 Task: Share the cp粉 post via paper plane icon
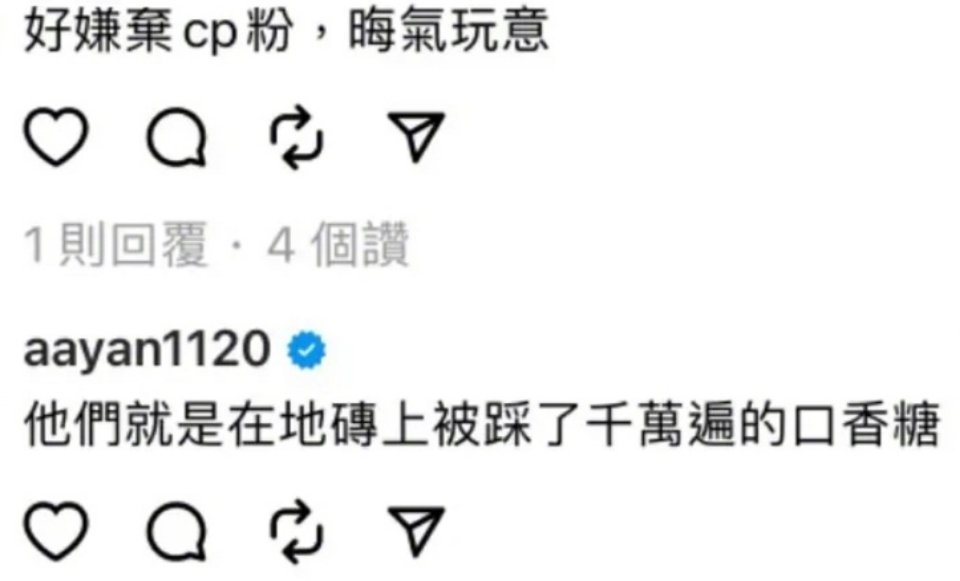pos(417,137)
